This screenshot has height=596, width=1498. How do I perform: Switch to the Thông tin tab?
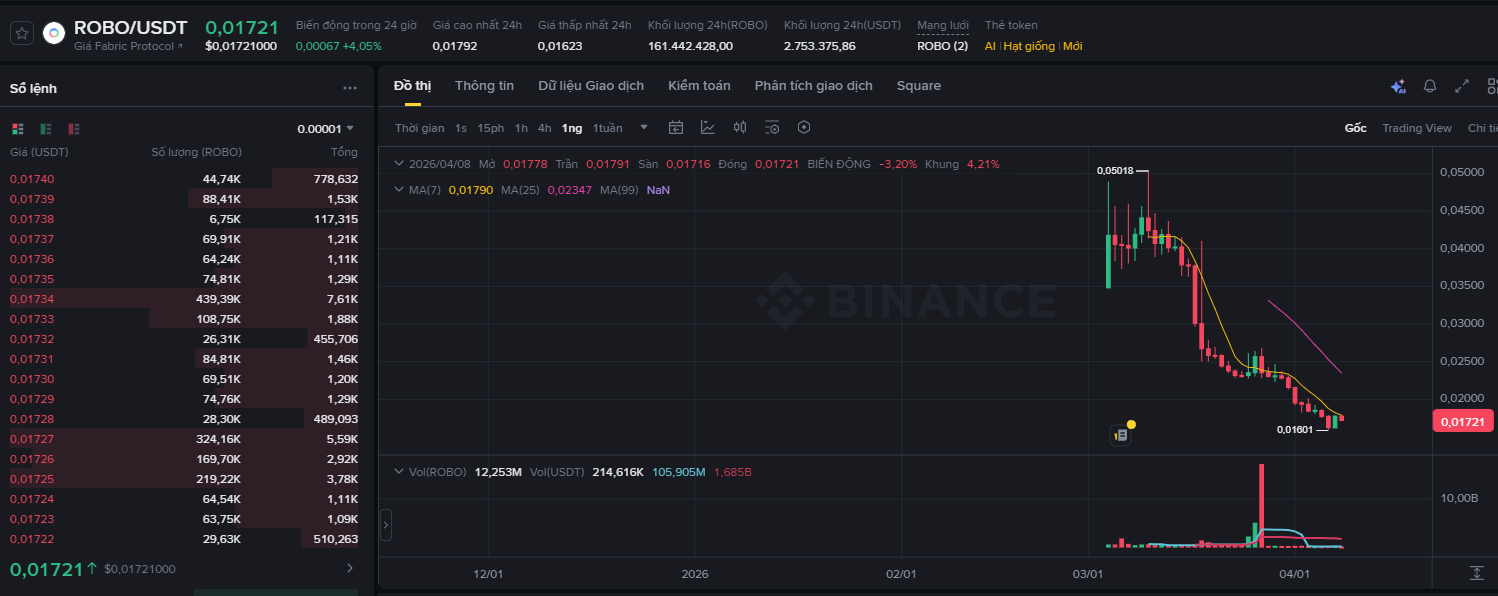[x=484, y=86]
